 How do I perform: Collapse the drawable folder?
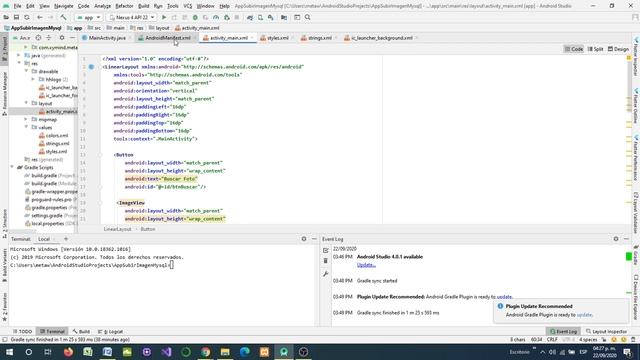(26, 71)
